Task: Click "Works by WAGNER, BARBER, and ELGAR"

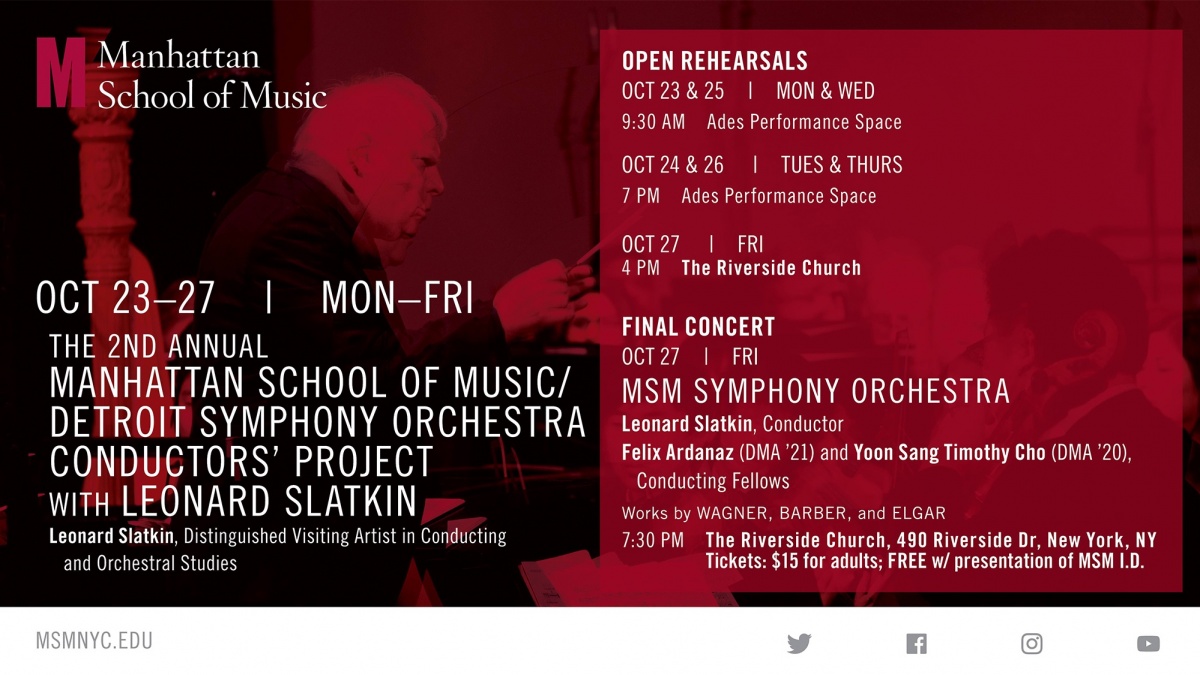Action: point(783,513)
